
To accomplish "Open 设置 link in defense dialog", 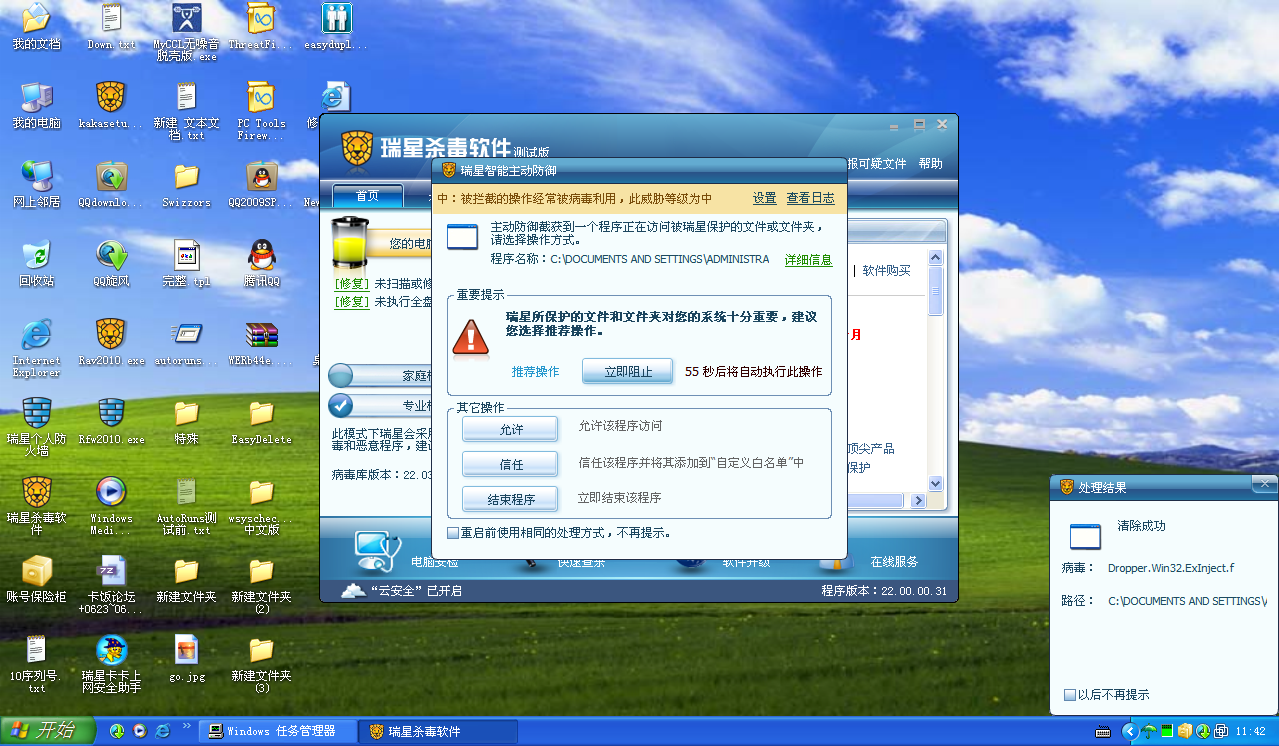I will [765, 198].
